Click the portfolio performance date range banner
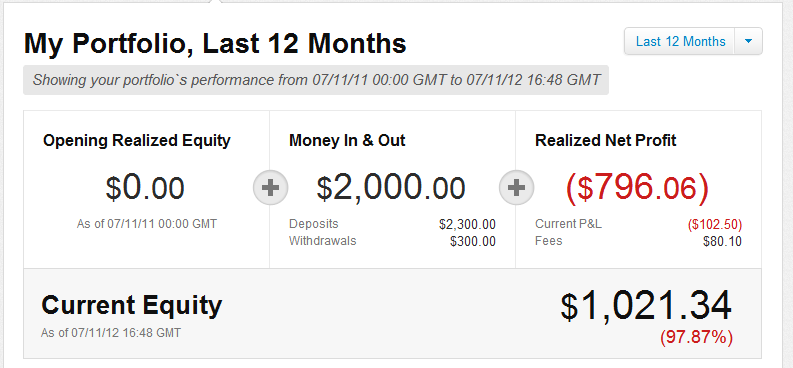This screenshot has height=368, width=793. pyautogui.click(x=316, y=80)
